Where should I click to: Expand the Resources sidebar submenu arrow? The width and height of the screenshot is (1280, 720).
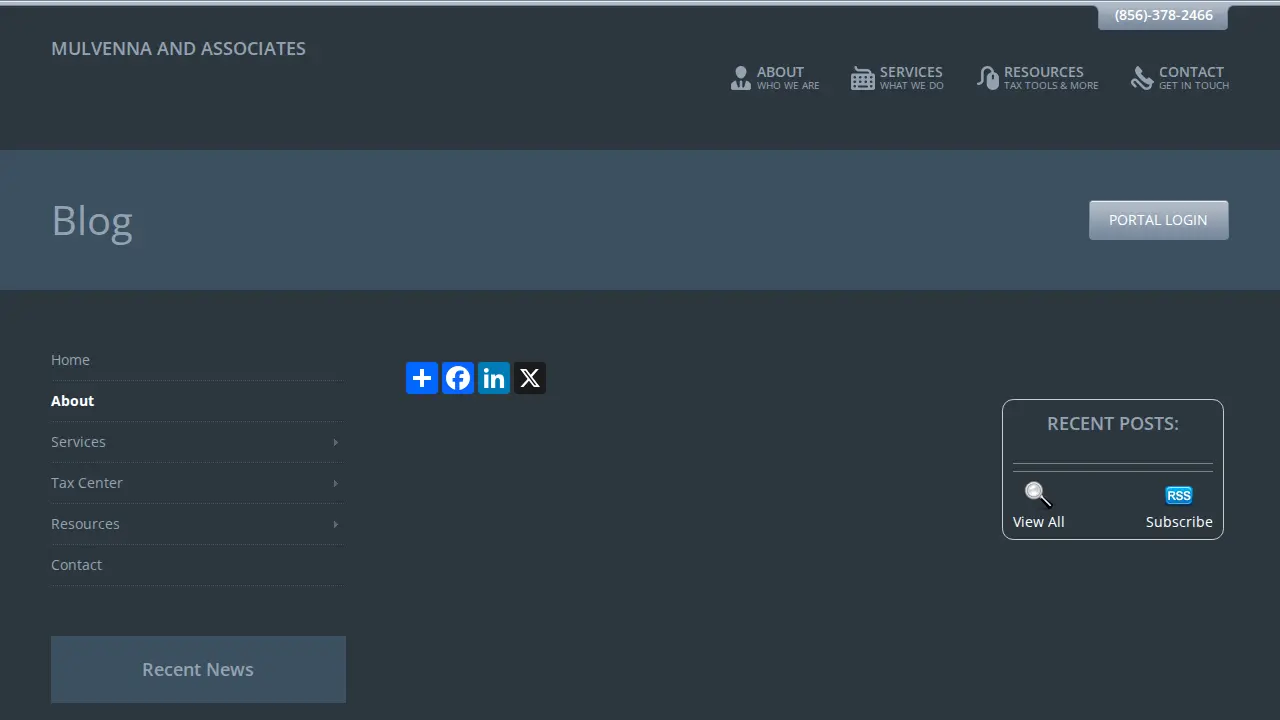[x=335, y=524]
